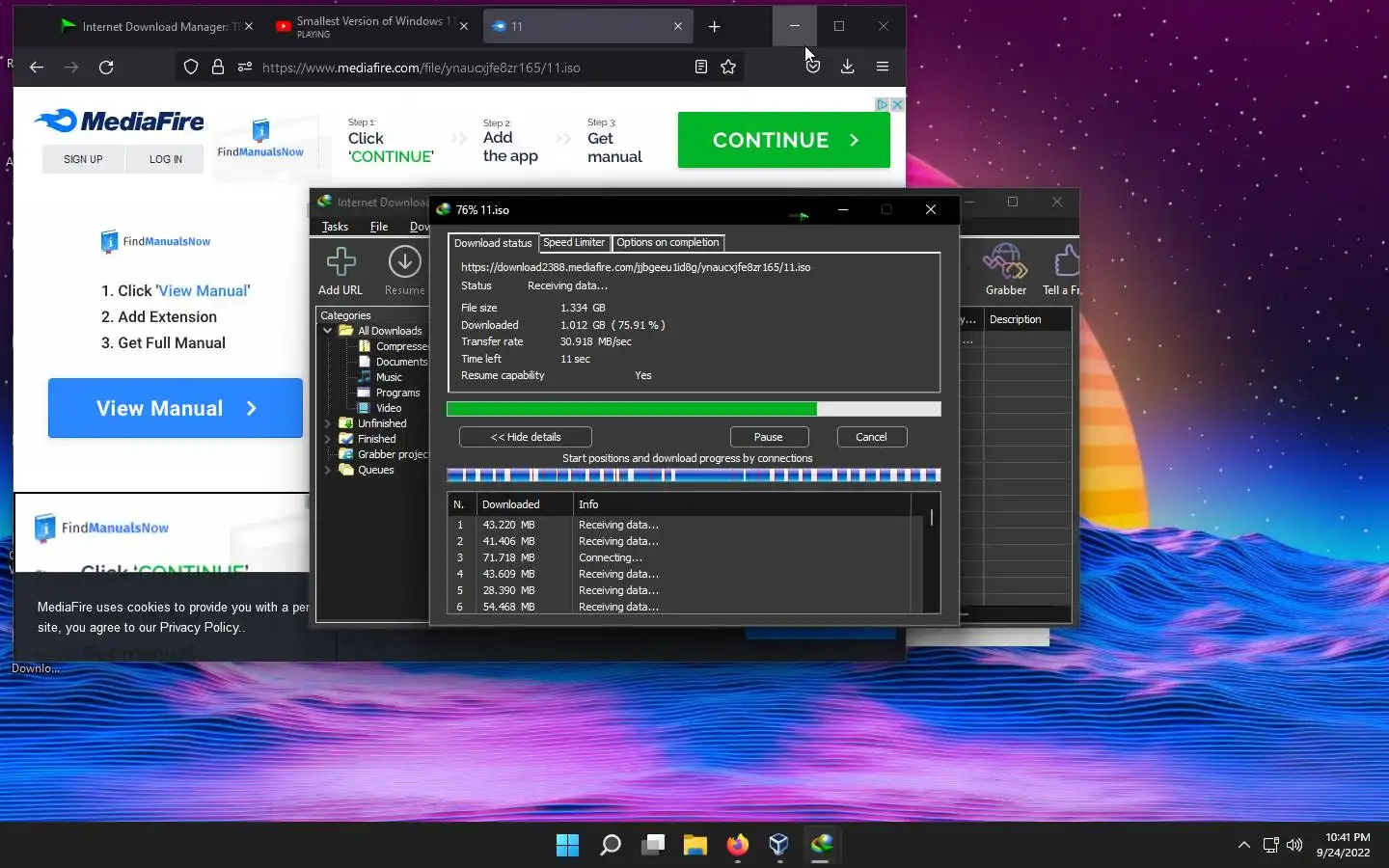Click View Manual blue button

[176, 408]
